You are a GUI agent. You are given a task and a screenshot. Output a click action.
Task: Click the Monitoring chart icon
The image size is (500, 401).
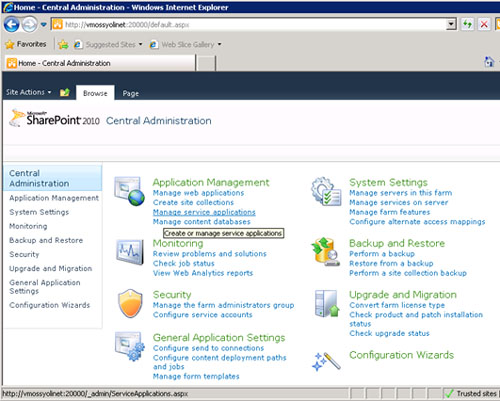tap(130, 252)
